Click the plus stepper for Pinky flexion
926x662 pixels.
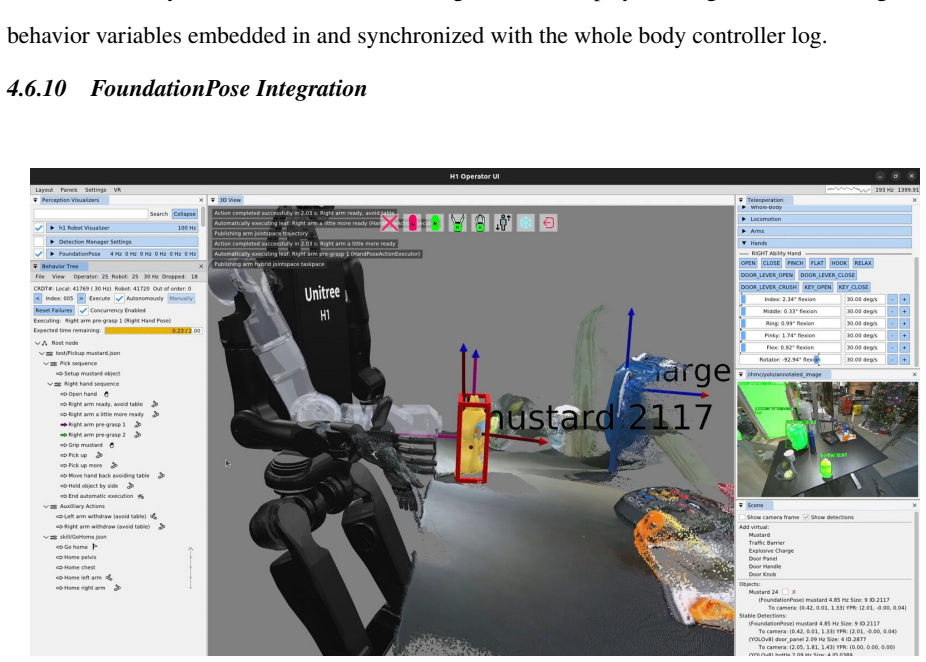904,335
